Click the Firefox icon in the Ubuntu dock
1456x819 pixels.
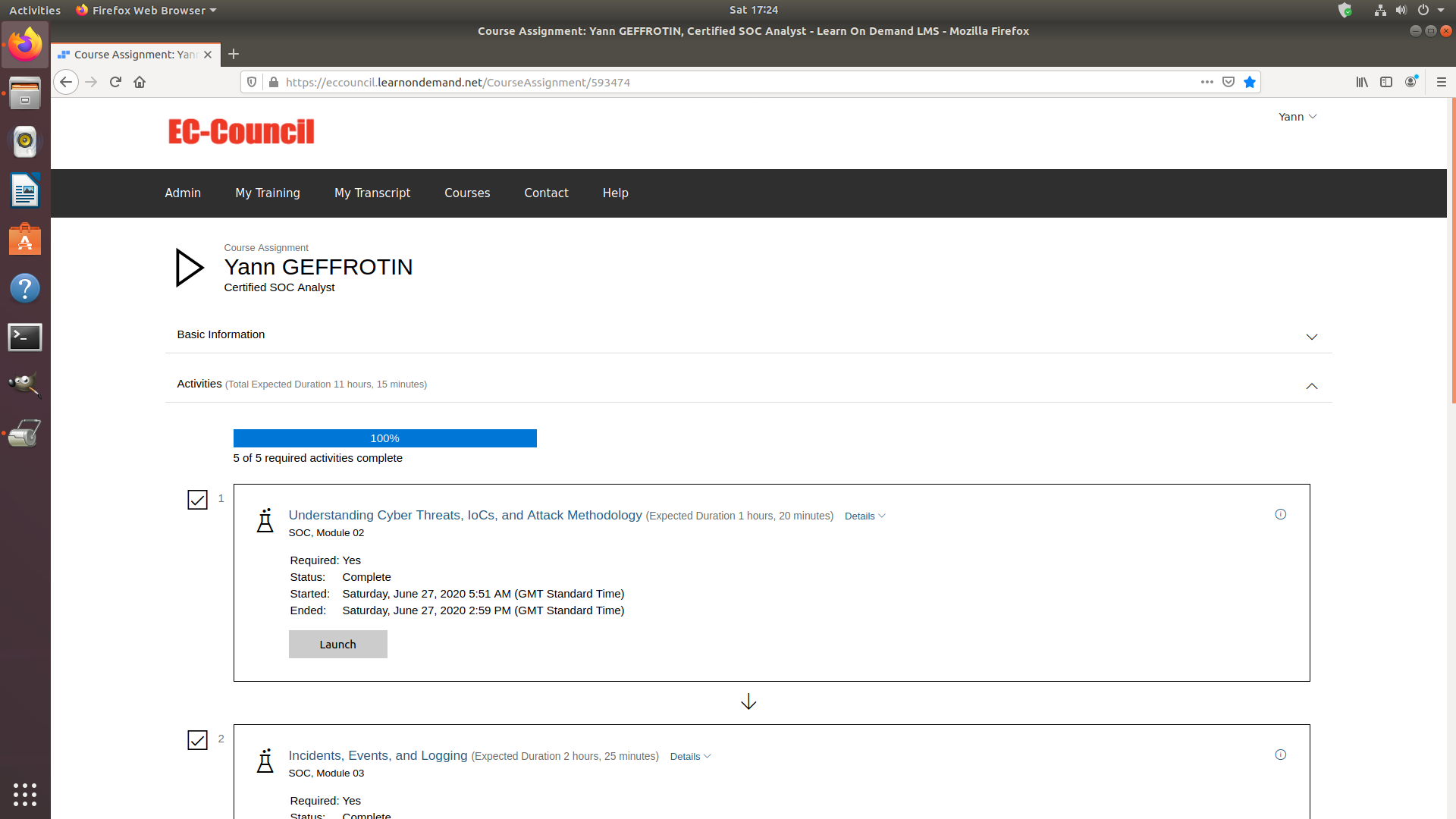25,45
